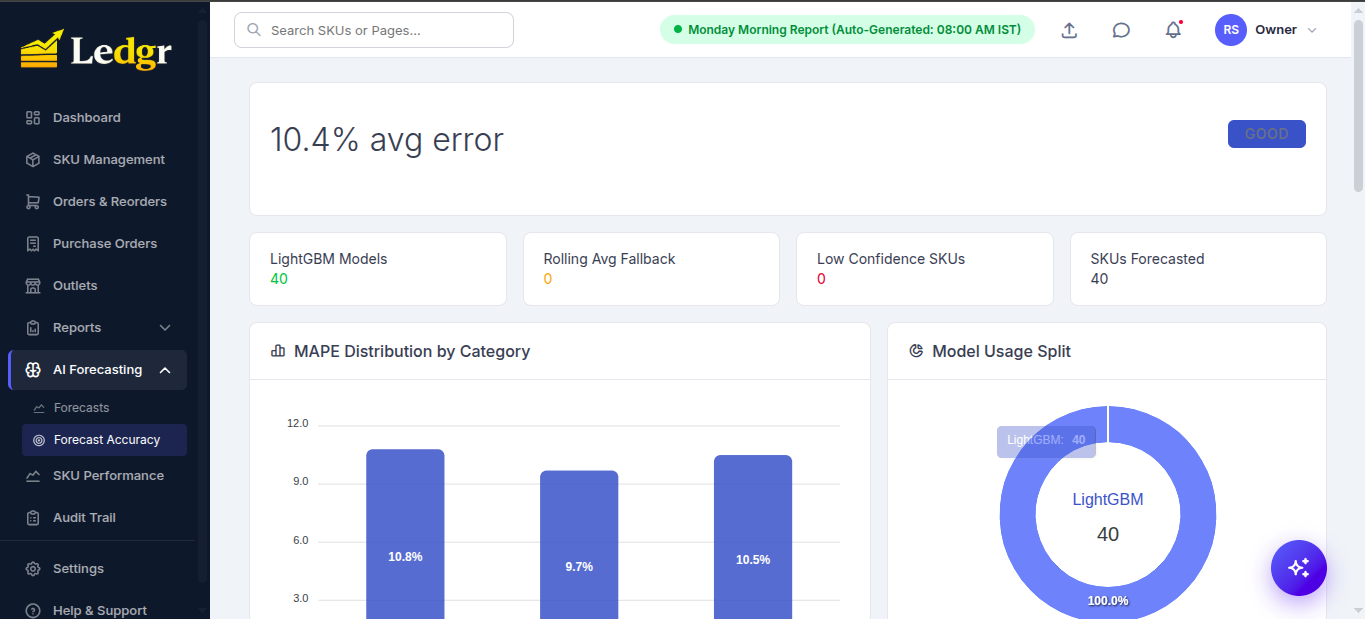Click the "LightGBM: 40" chart tooltip

[x=1046, y=441]
